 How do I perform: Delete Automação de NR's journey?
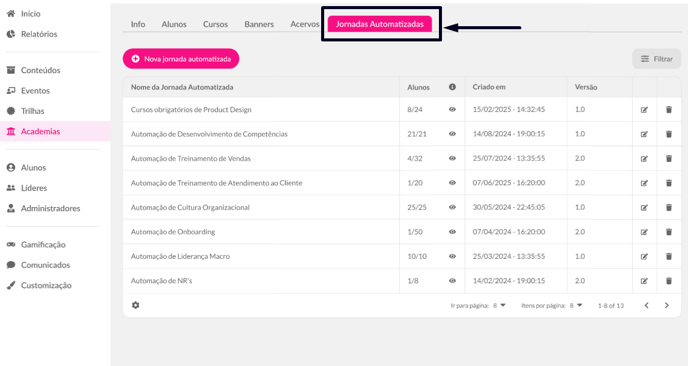tap(669, 281)
